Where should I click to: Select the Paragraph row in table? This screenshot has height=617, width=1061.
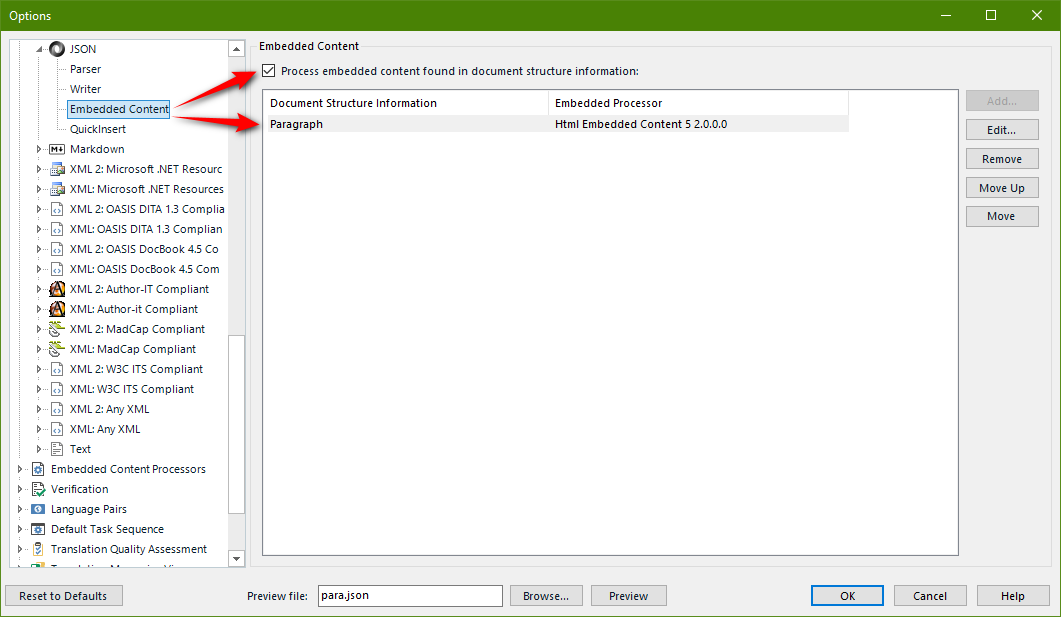[556, 124]
